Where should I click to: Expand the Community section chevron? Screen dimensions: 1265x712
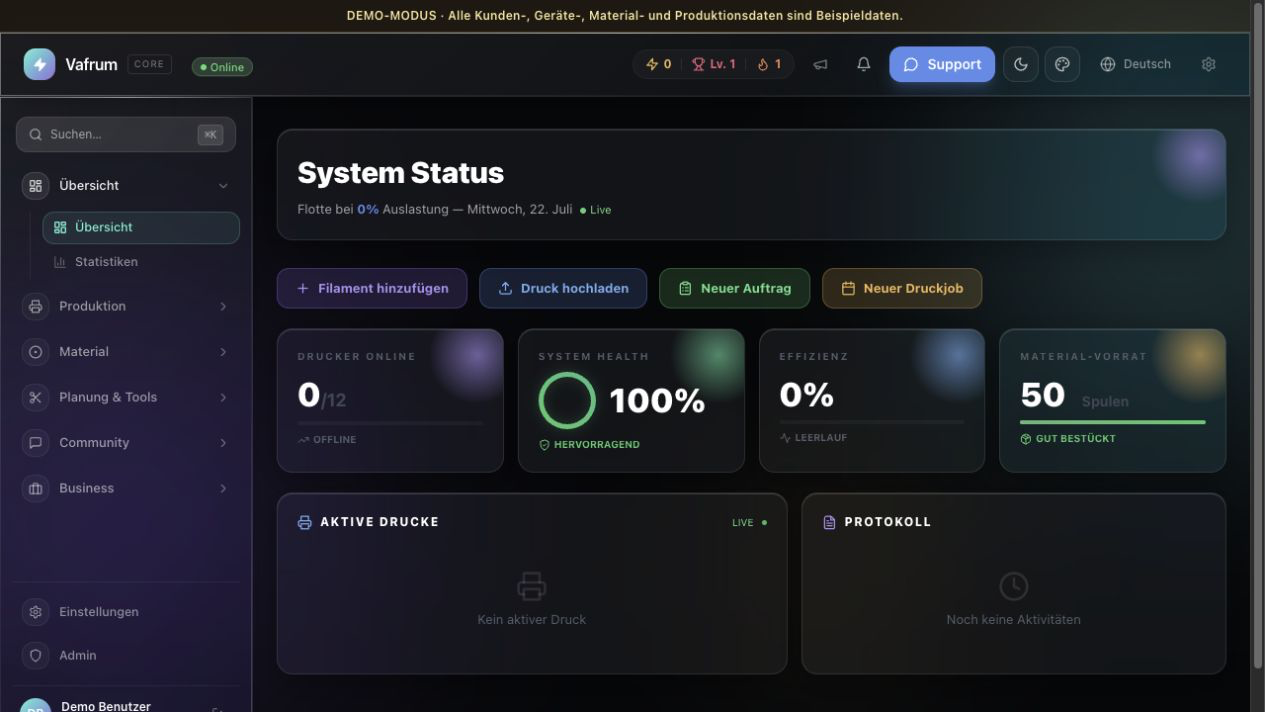223,443
